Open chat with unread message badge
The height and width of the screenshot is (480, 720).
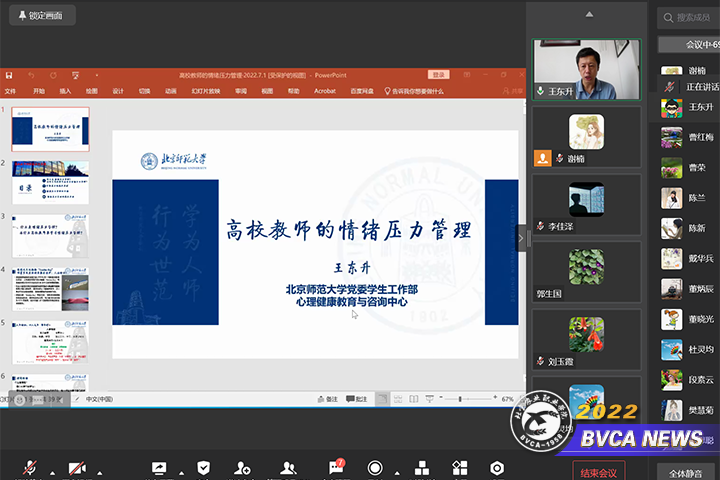[x=336, y=469]
